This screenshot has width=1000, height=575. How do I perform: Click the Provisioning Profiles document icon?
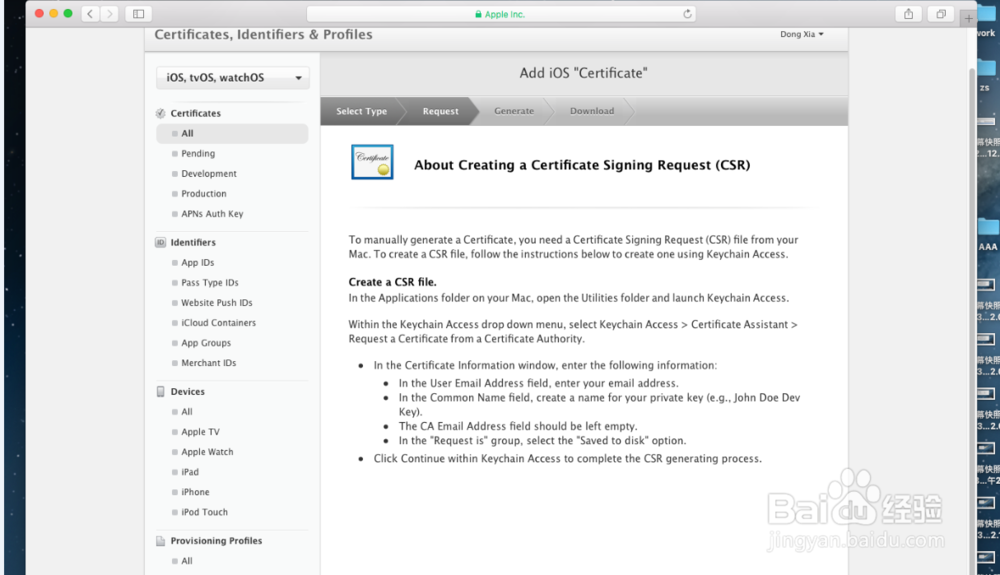tap(161, 541)
